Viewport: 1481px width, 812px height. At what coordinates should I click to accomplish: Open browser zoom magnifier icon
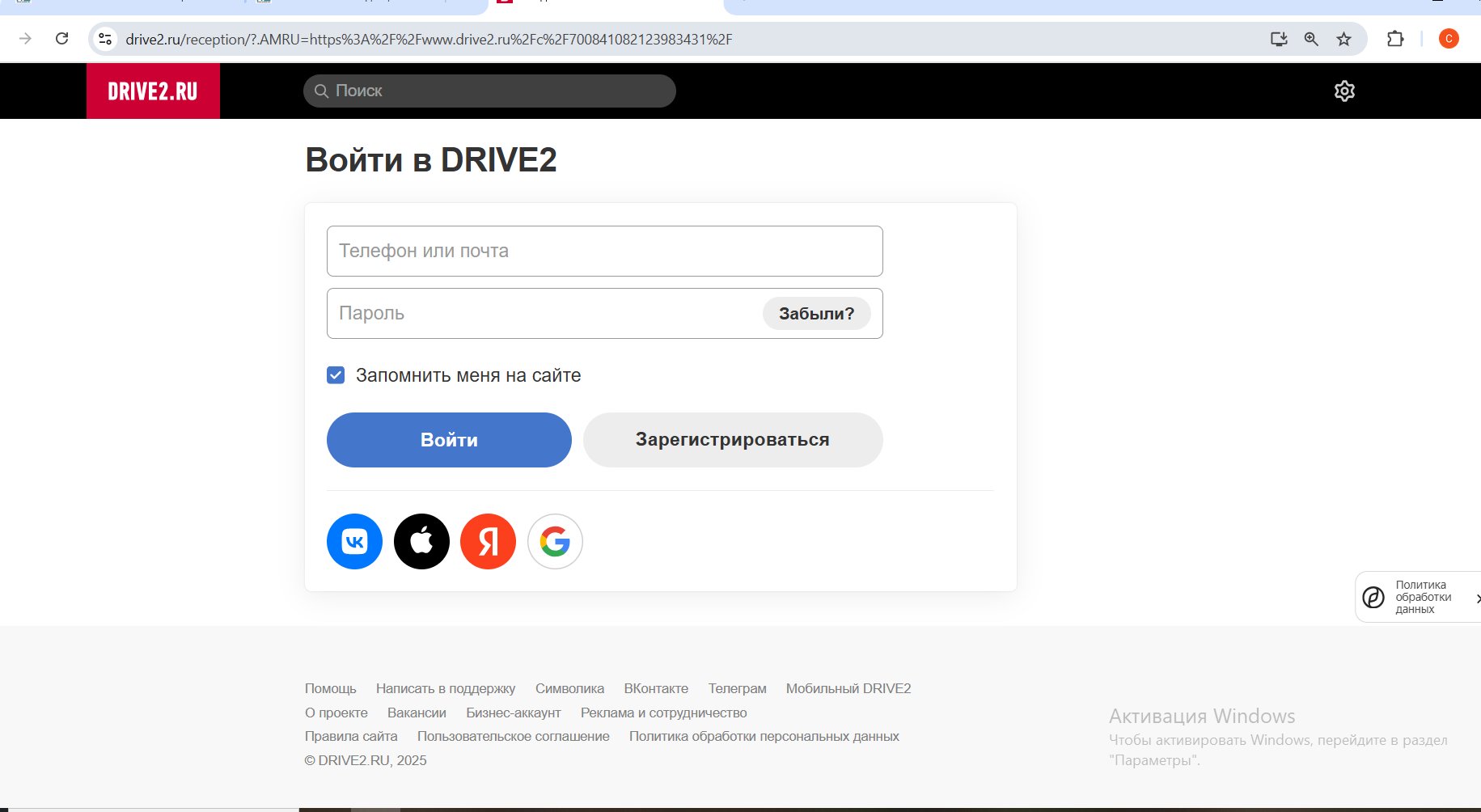point(1311,39)
